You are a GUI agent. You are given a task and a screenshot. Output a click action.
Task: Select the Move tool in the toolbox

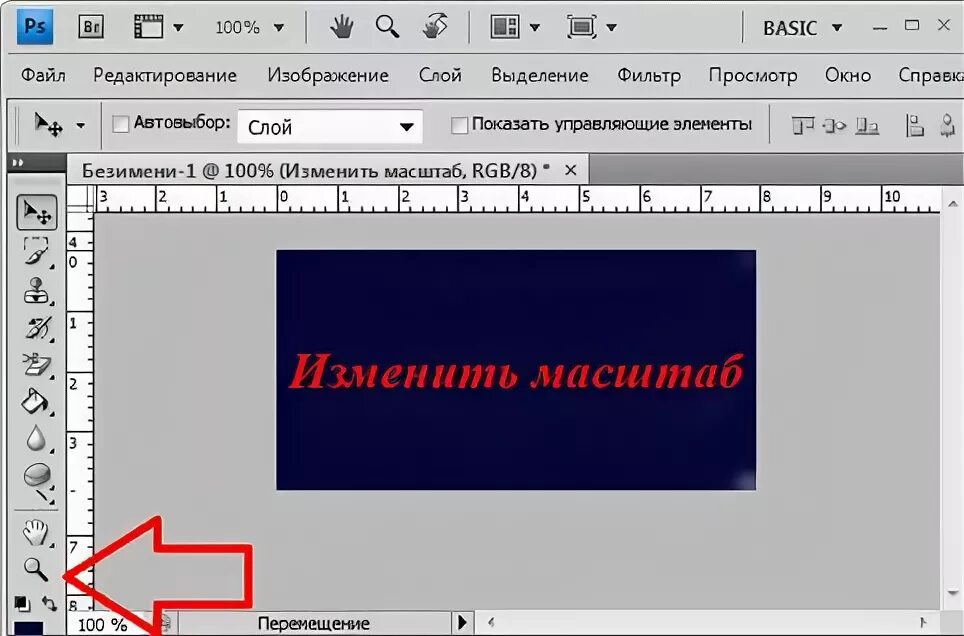pyautogui.click(x=37, y=213)
